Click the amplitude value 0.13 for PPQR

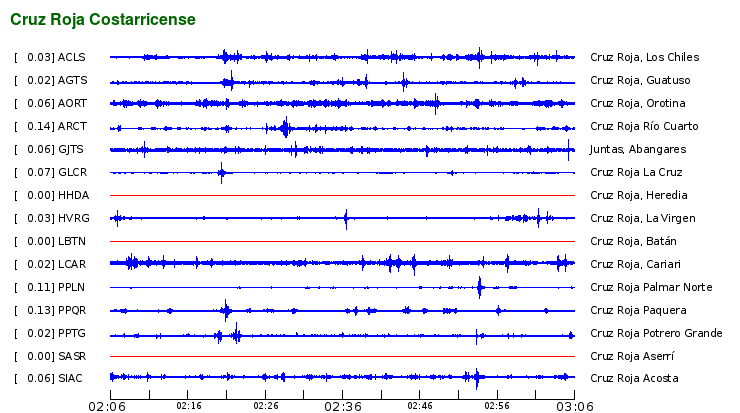pyautogui.click(x=38, y=311)
